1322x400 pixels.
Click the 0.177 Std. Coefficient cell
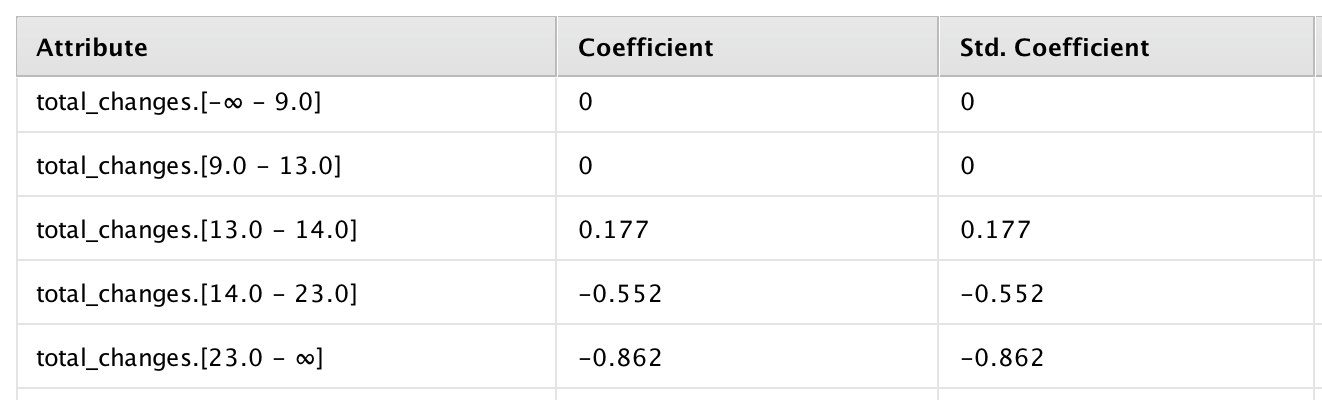[x=1126, y=228]
